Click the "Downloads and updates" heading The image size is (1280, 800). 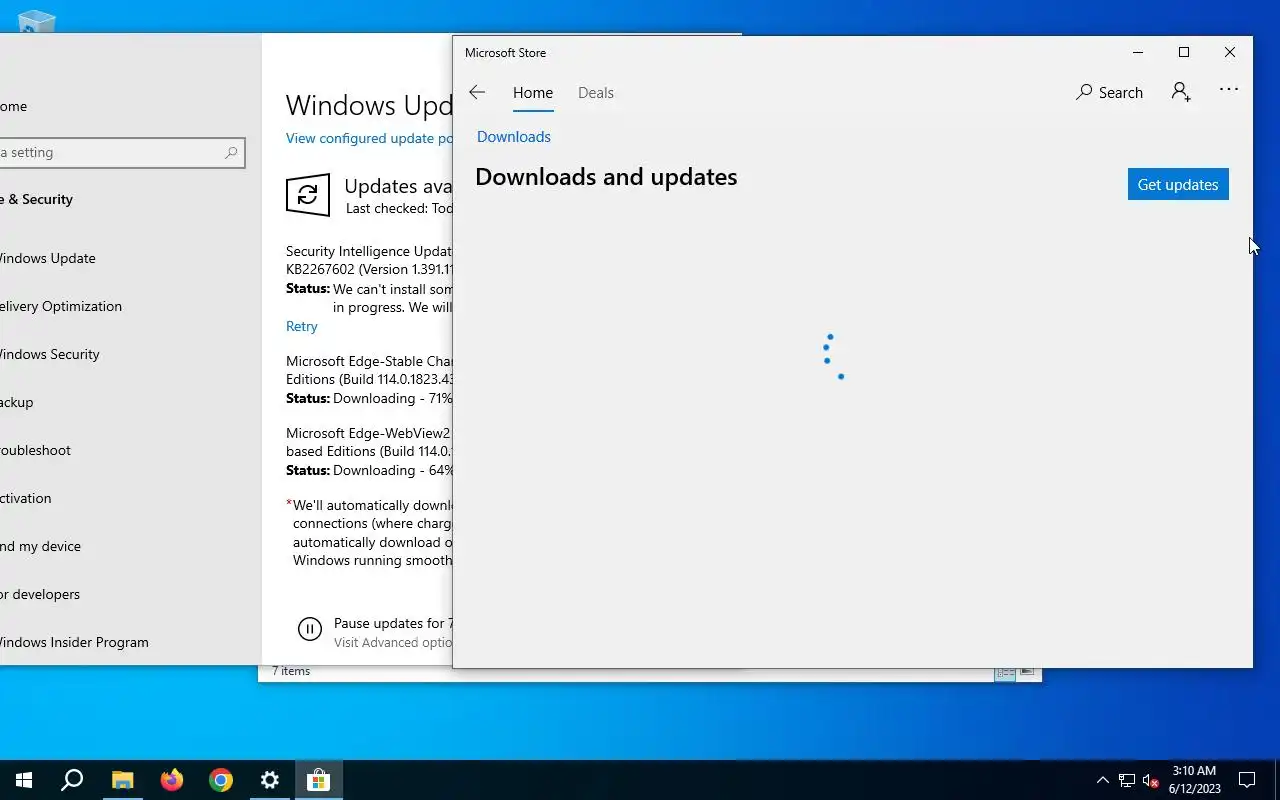point(606,177)
